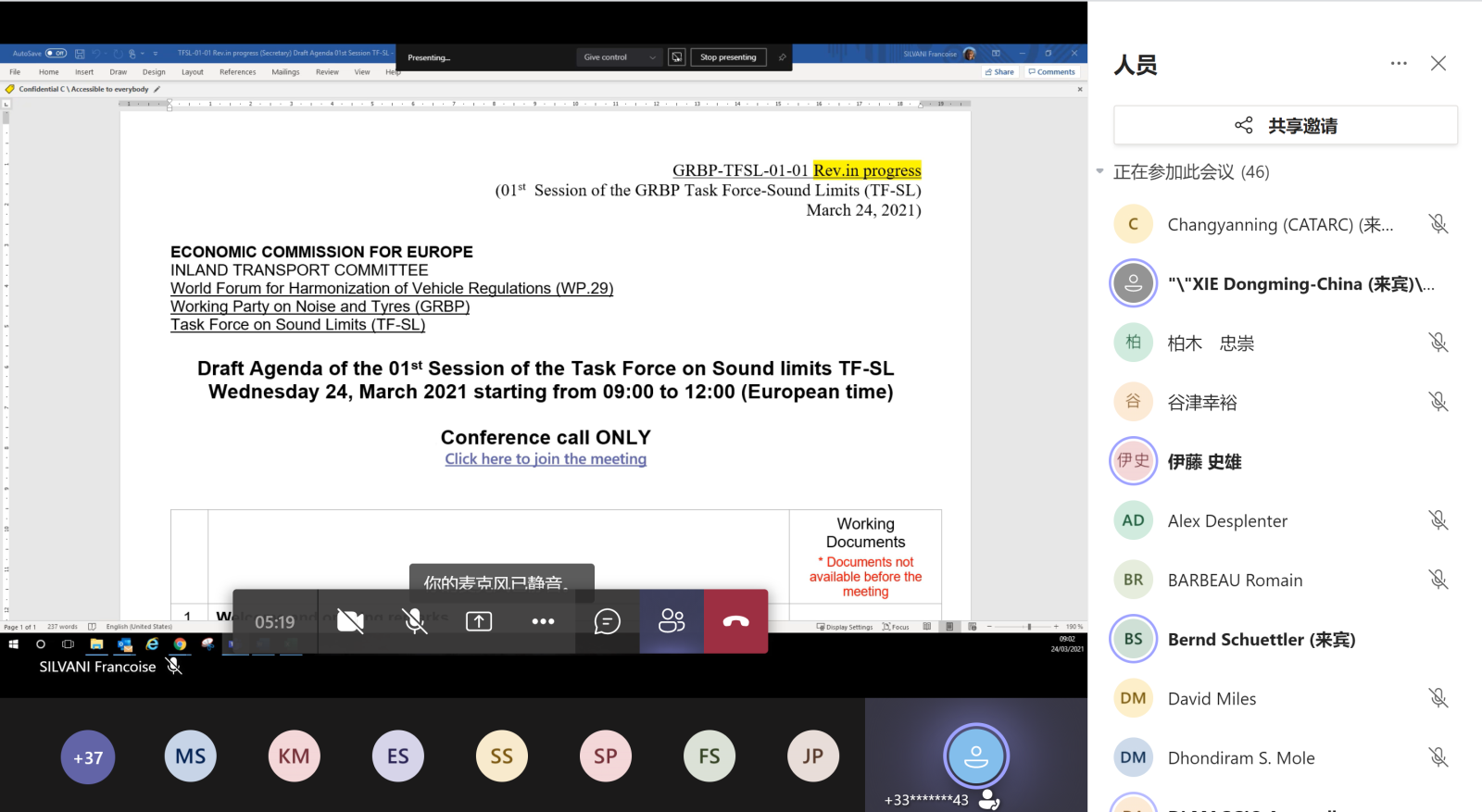Screen dimensions: 1482x812
Task: Collapse the current participants list section
Action: pos(1099,171)
